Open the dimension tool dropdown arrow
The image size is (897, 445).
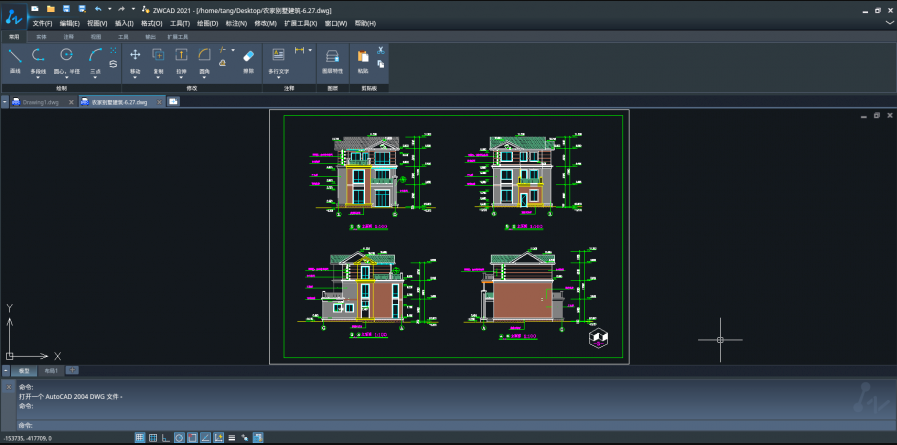click(x=310, y=50)
